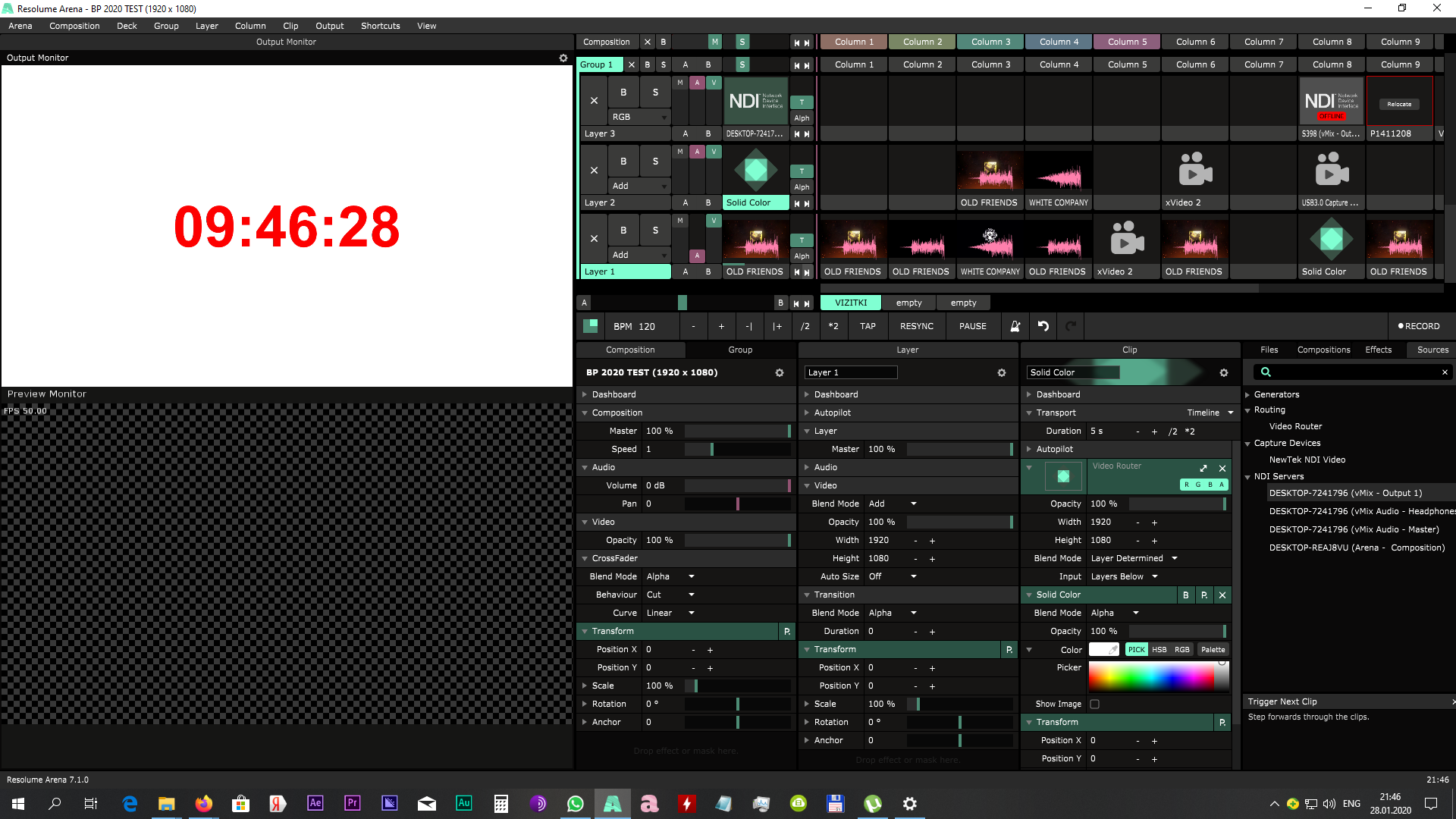The width and height of the screenshot is (1456, 819).
Task: Open the Shortcuts menu
Action: 380,26
